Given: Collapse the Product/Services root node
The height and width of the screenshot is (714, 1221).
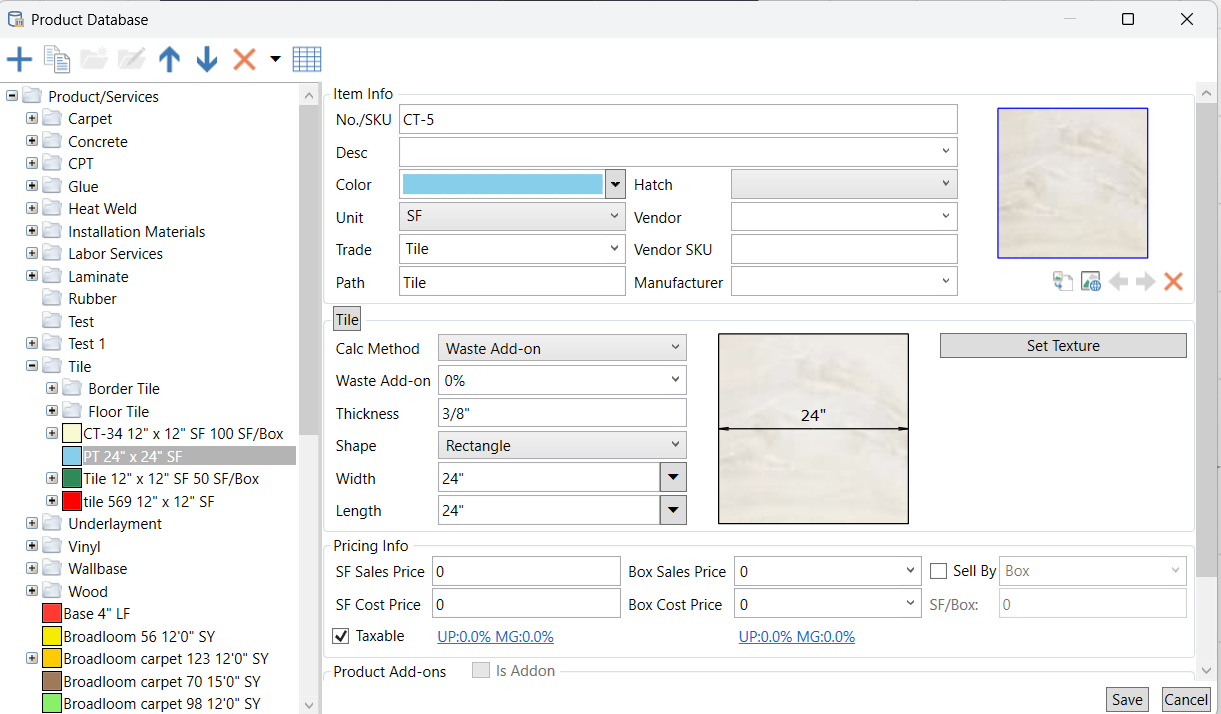Looking at the screenshot, I should (12, 96).
